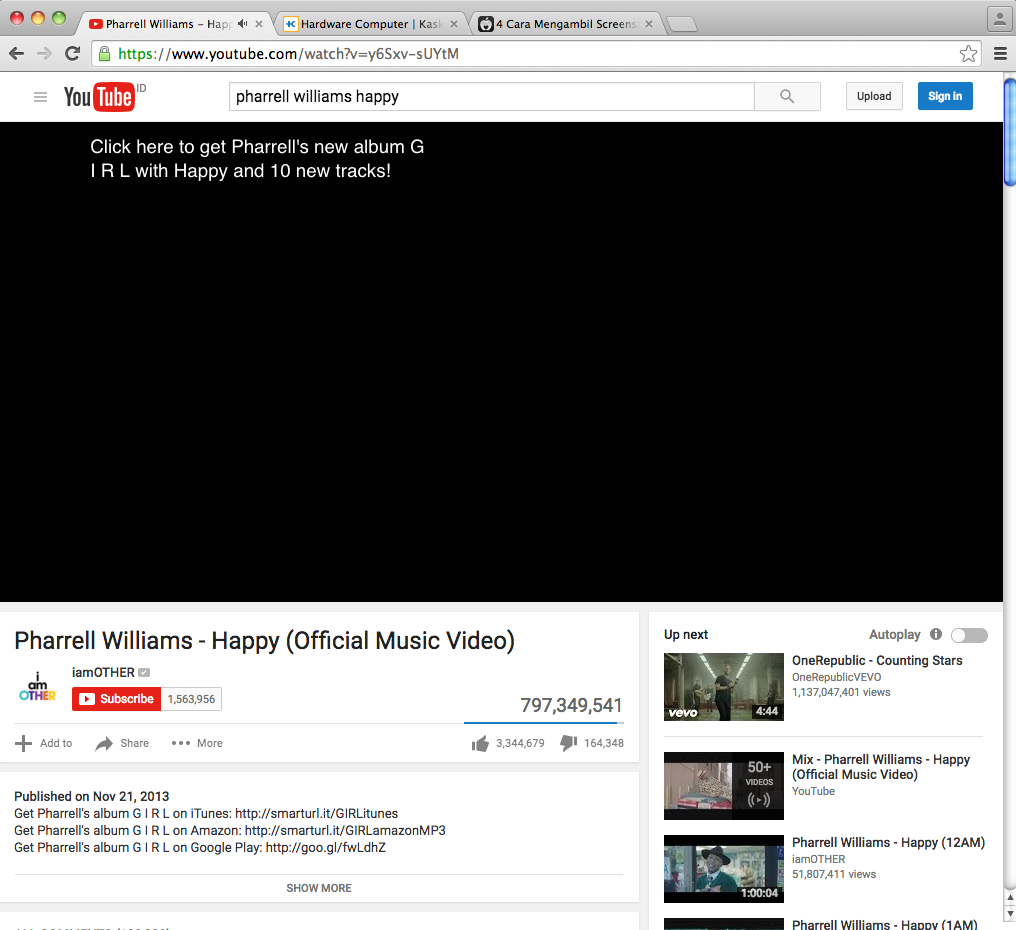Viewport: 1016px width, 930px height.
Task: Click the Add to plus icon
Action: 23,743
